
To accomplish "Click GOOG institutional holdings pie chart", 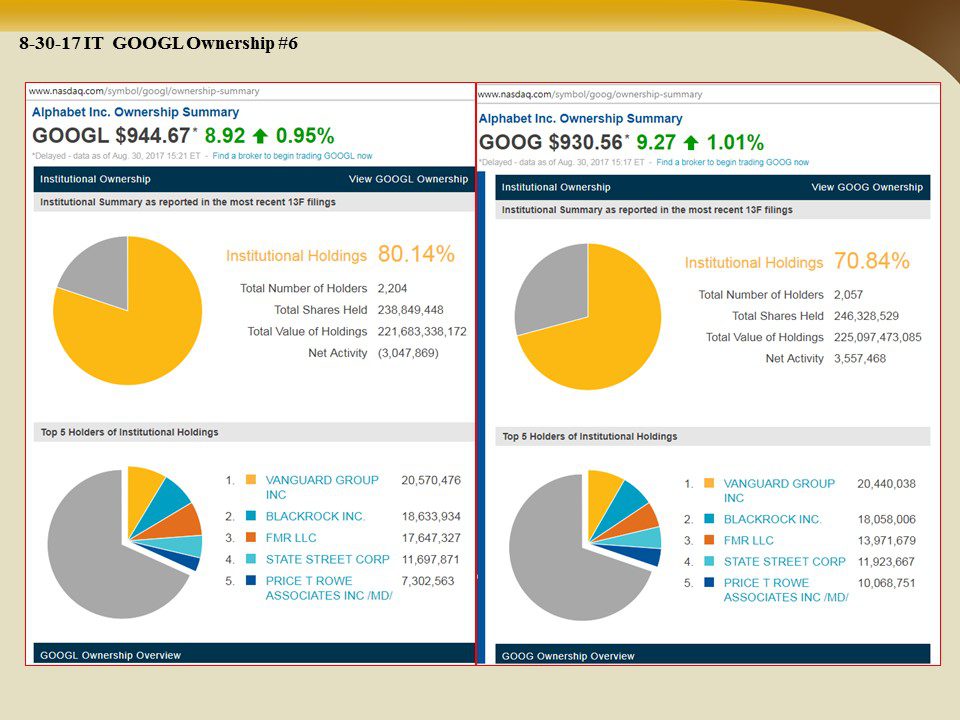I will click(588, 317).
